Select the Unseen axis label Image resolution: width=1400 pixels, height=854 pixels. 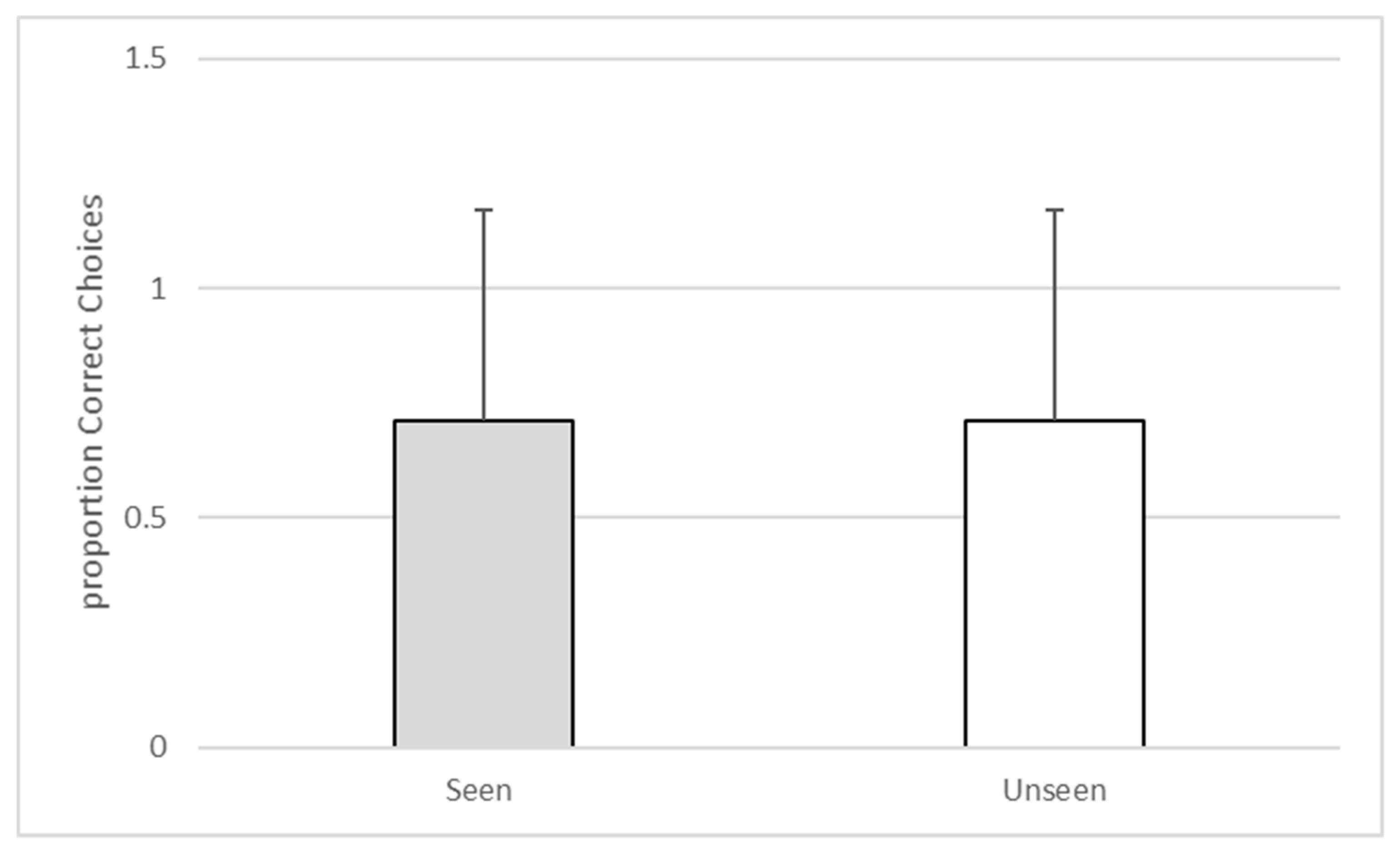[x=1055, y=790]
